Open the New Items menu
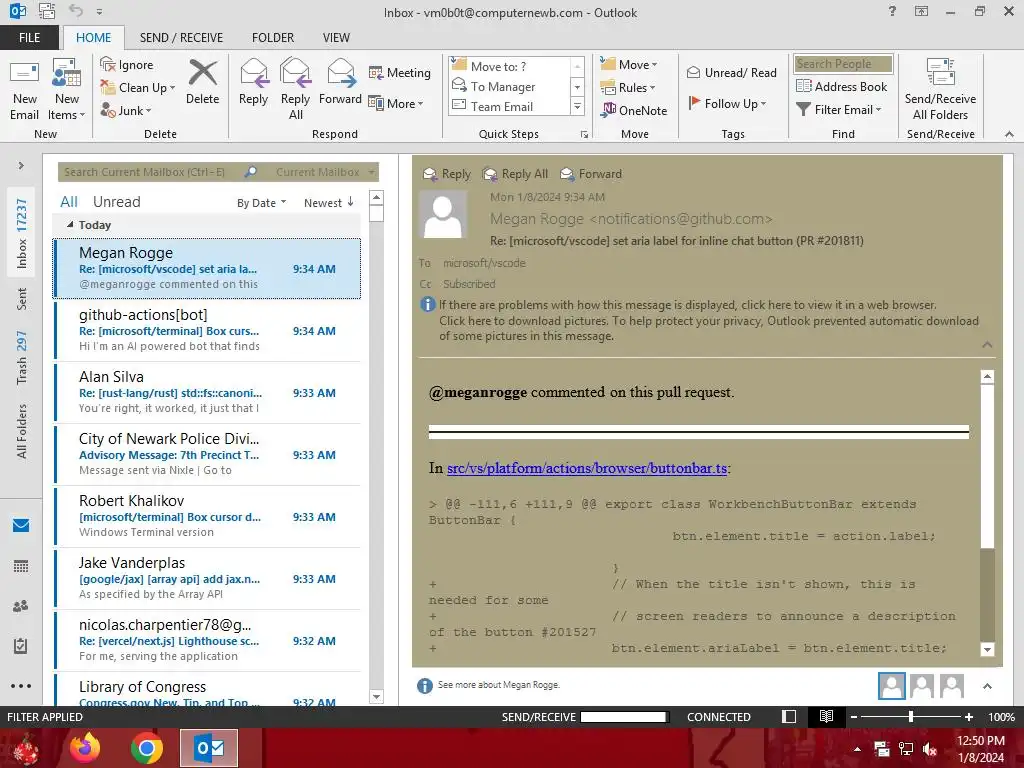This screenshot has width=1024, height=768. click(67, 90)
